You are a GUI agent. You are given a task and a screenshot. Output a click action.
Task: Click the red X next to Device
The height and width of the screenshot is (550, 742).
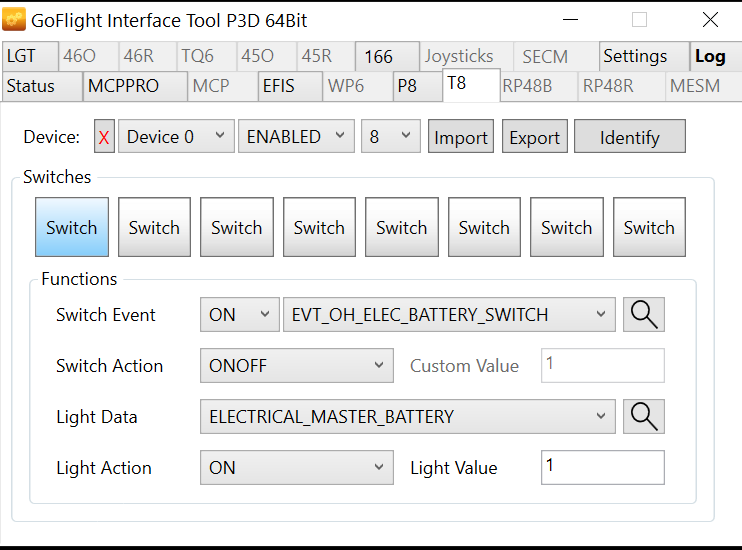104,137
